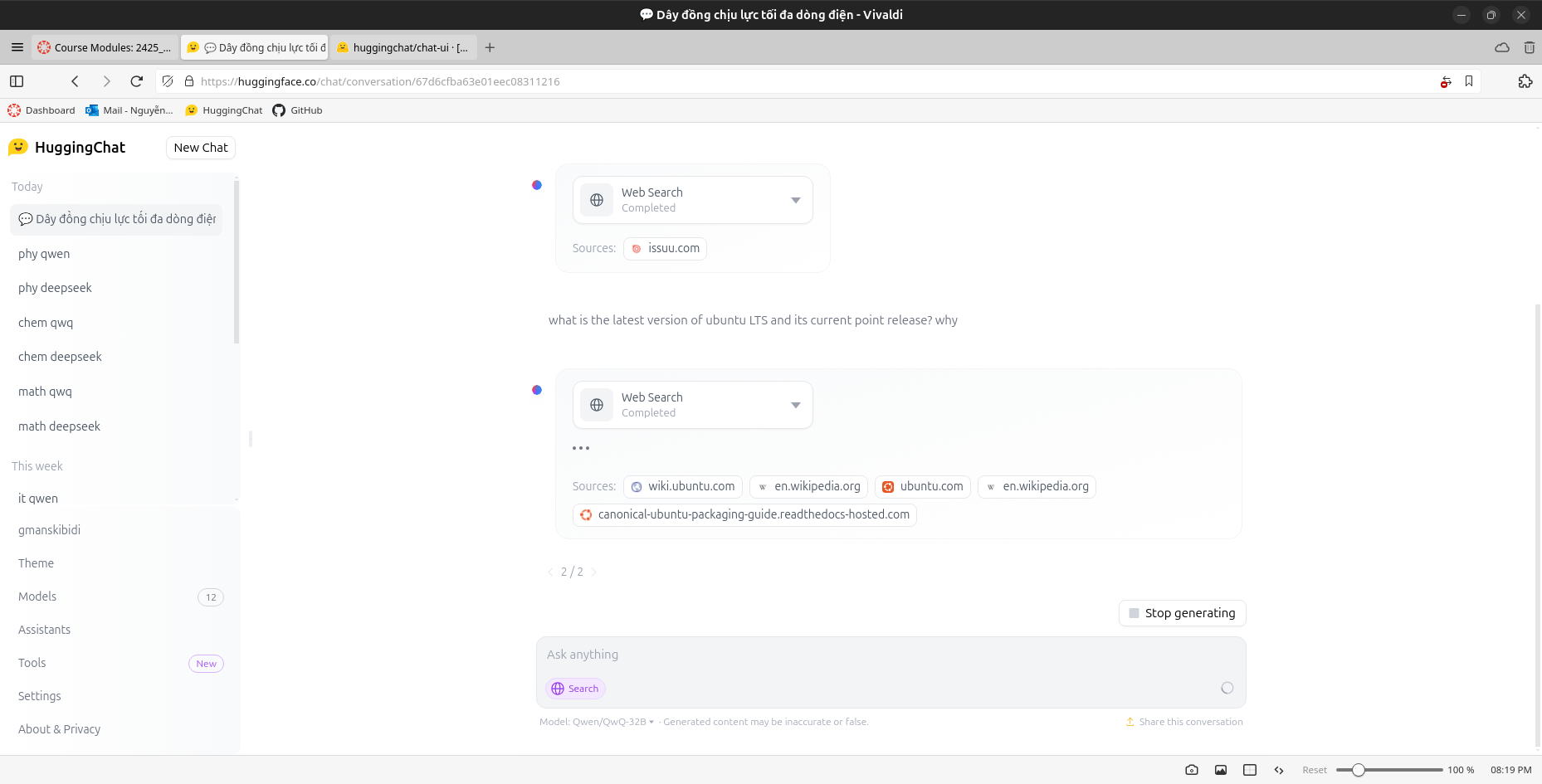Toggle the tab tiling status icon
The width and height of the screenshot is (1542, 784).
1250,770
